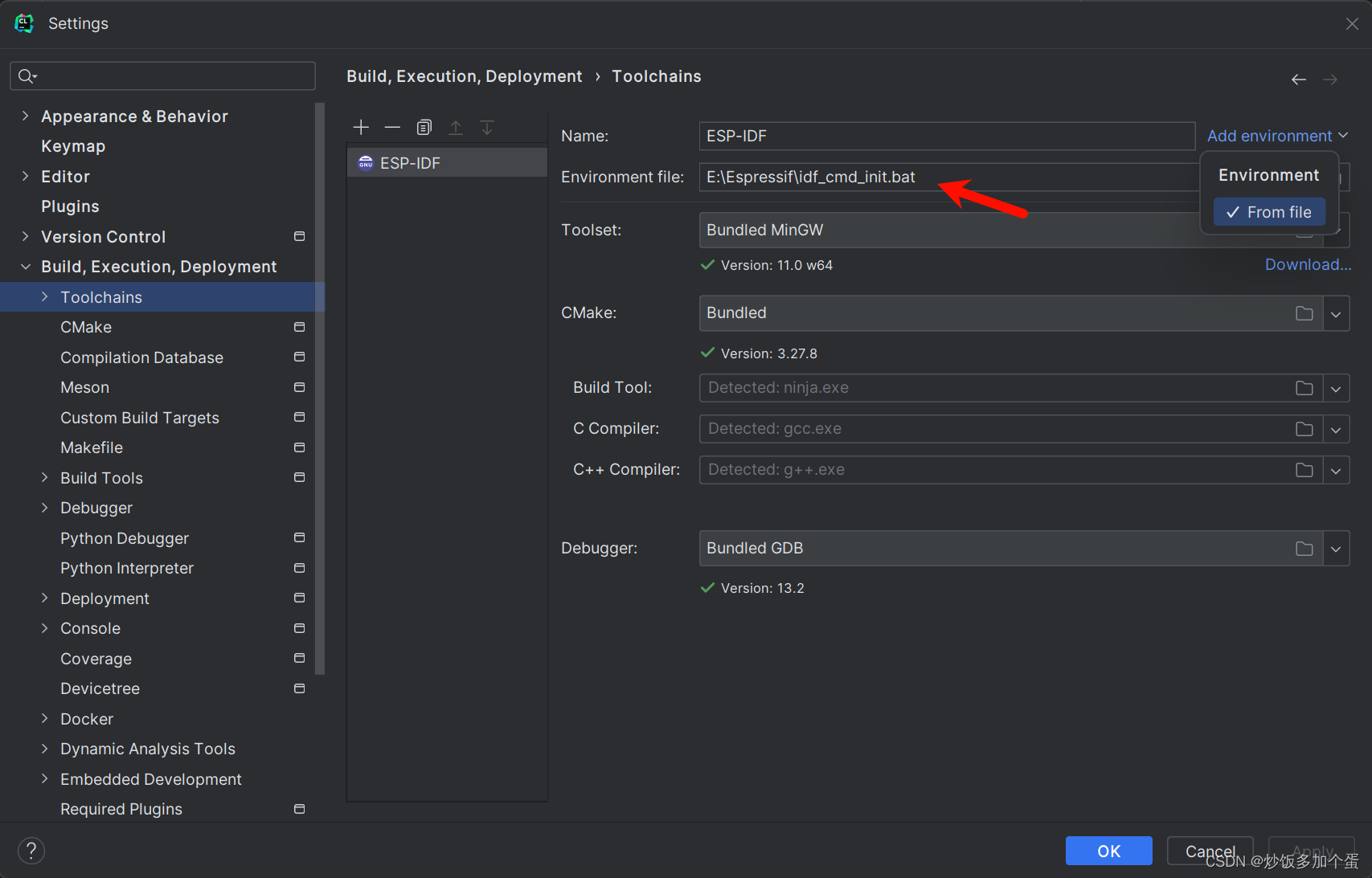This screenshot has height=878, width=1372.
Task: Click the search magnifier icon
Action: [x=27, y=76]
